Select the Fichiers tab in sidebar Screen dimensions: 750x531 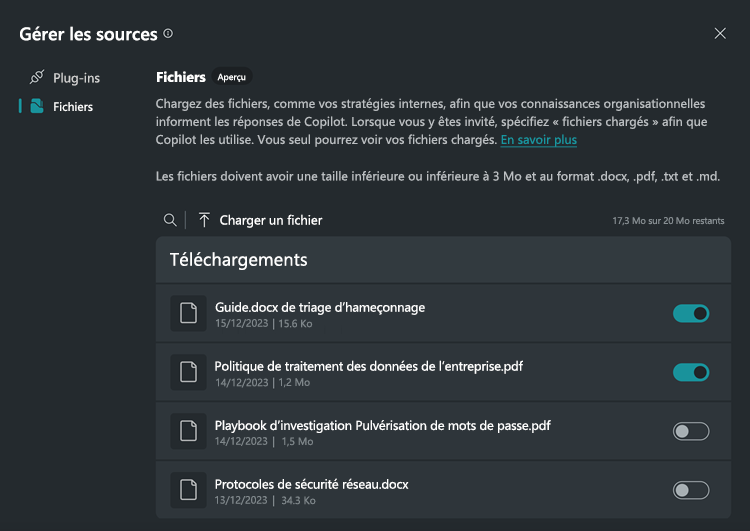pos(73,106)
